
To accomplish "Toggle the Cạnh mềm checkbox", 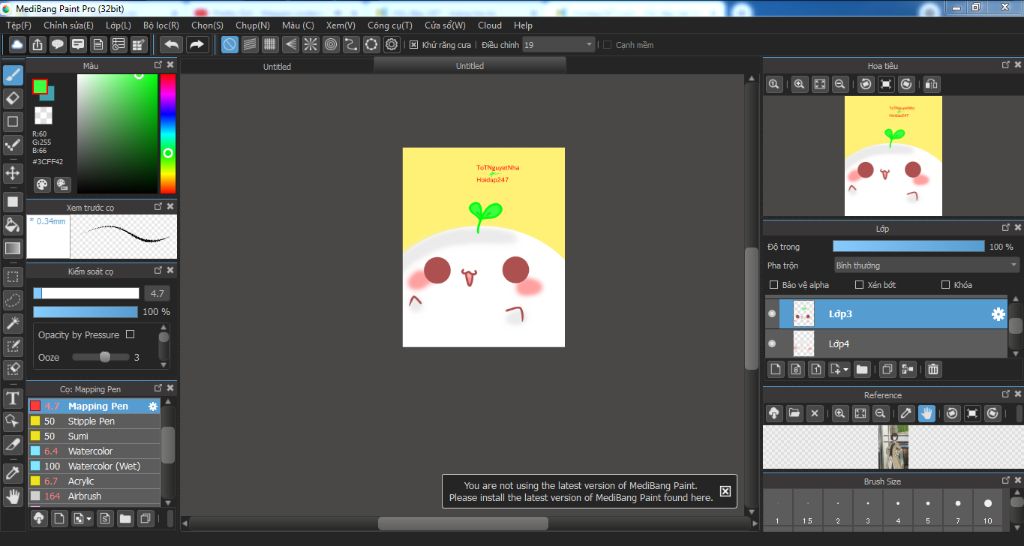I will tap(607, 45).
